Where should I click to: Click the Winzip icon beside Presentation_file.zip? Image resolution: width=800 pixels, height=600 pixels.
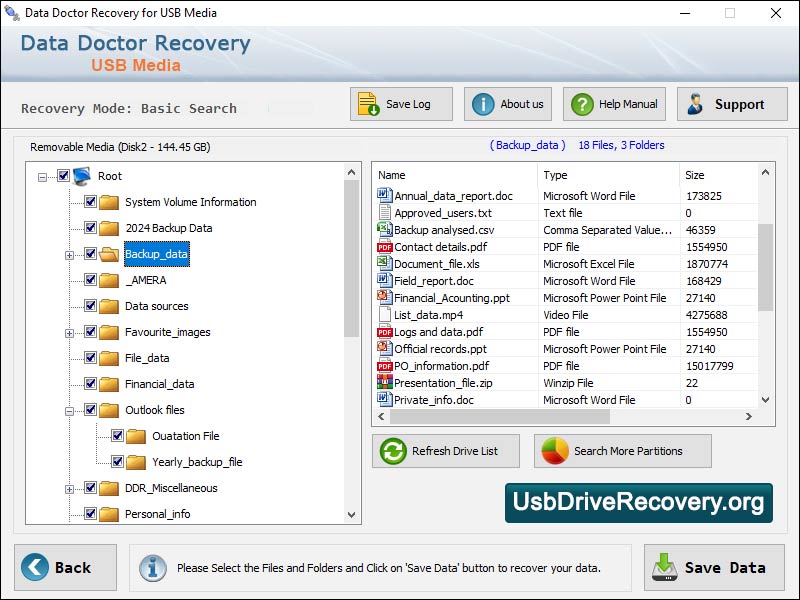click(385, 382)
